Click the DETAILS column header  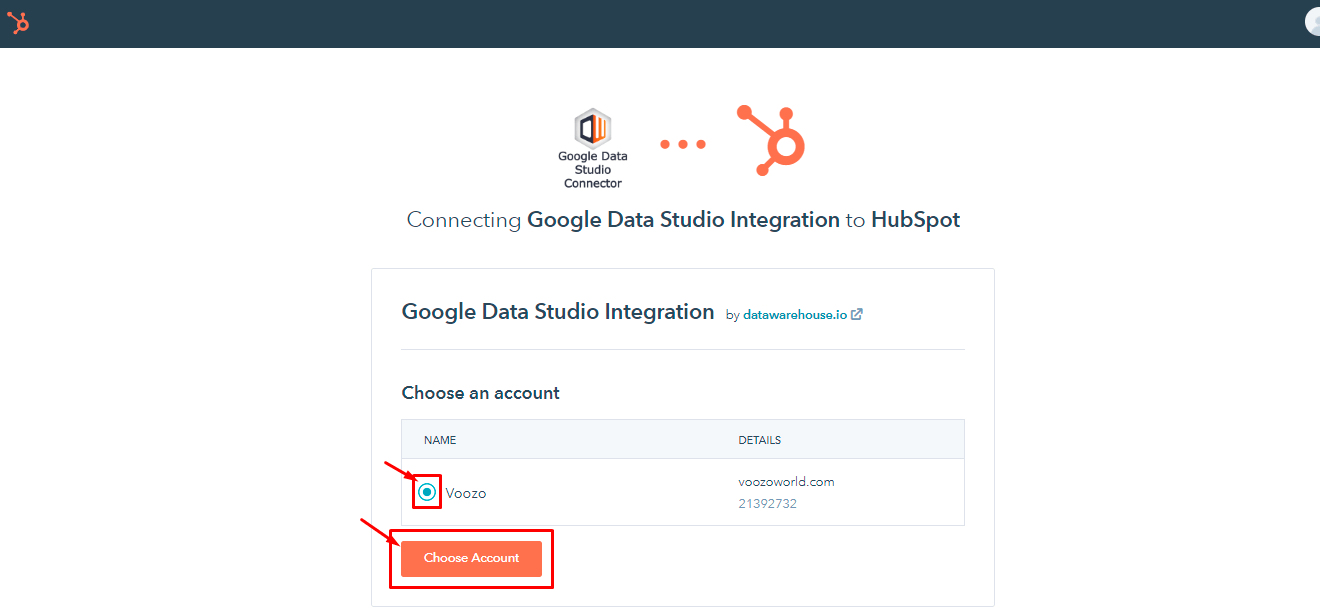[759, 440]
